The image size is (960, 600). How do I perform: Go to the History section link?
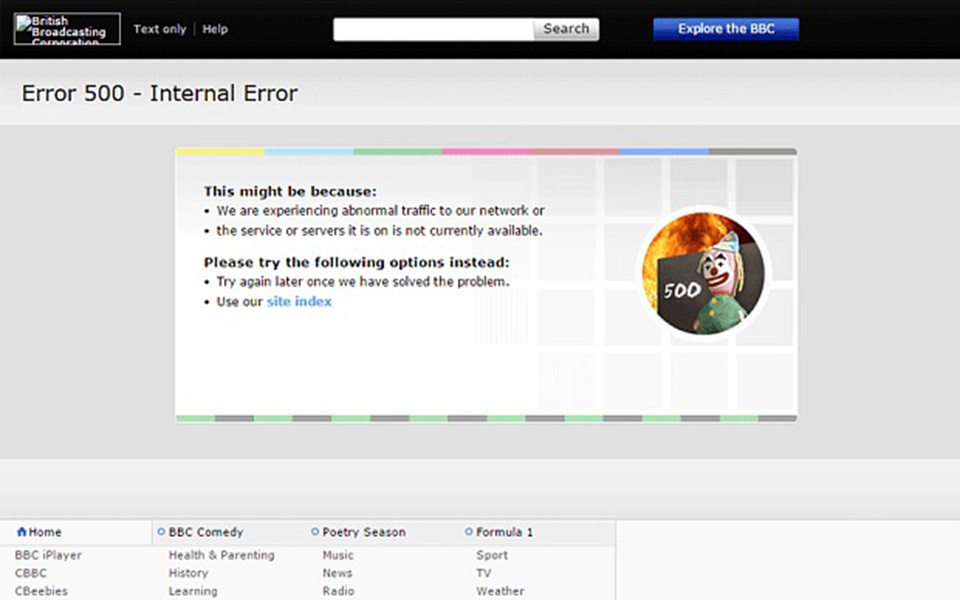[188, 573]
